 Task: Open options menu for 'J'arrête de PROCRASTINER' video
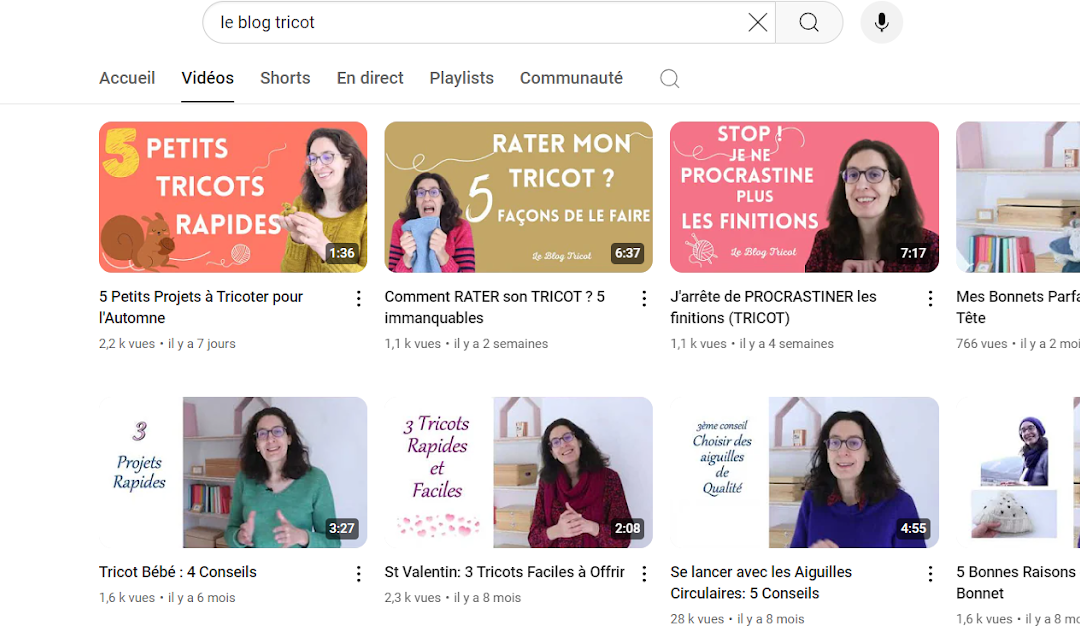[x=930, y=298]
